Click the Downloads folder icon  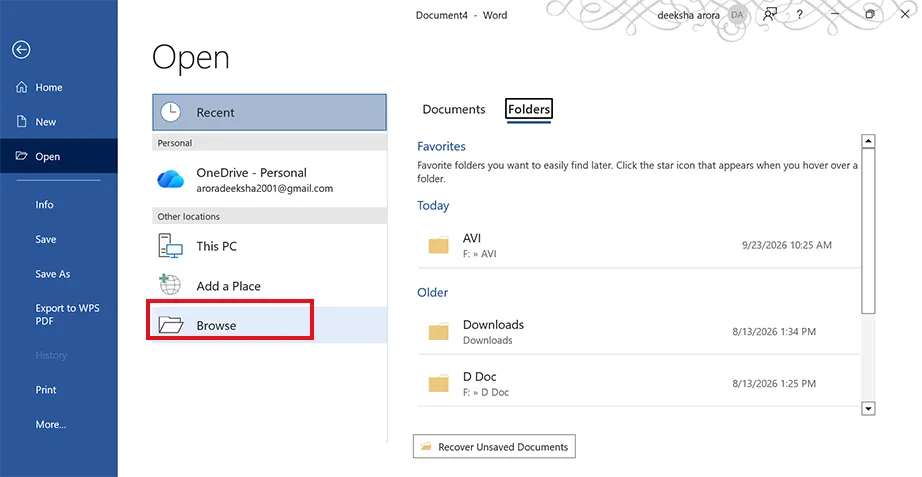click(x=439, y=332)
